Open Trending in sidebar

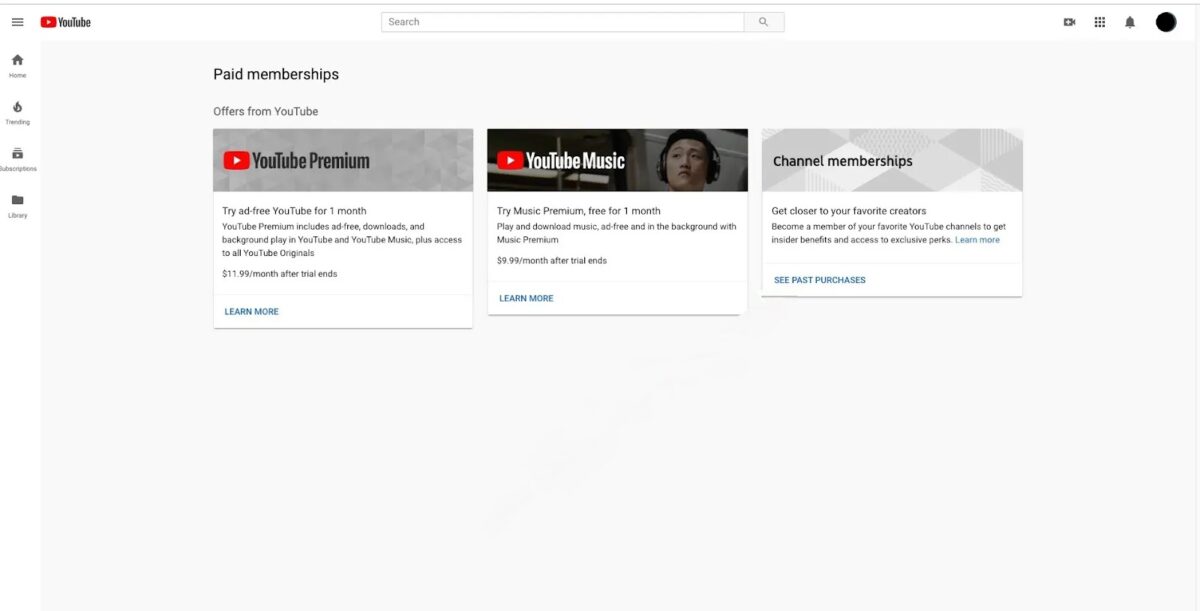pos(18,112)
